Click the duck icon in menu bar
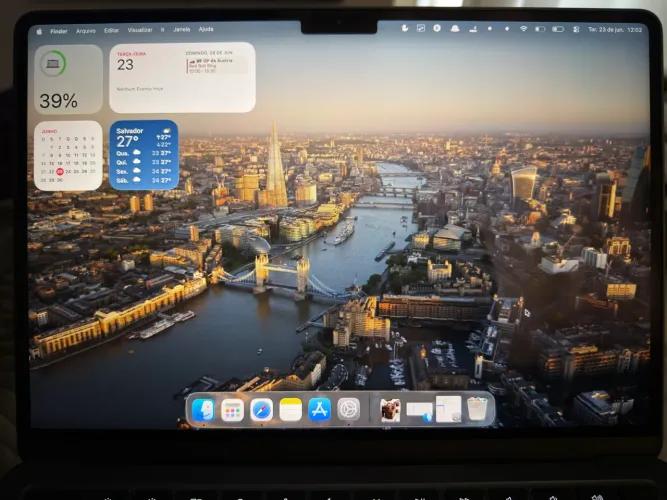Image resolution: width=667 pixels, height=500 pixels. pyautogui.click(x=405, y=28)
